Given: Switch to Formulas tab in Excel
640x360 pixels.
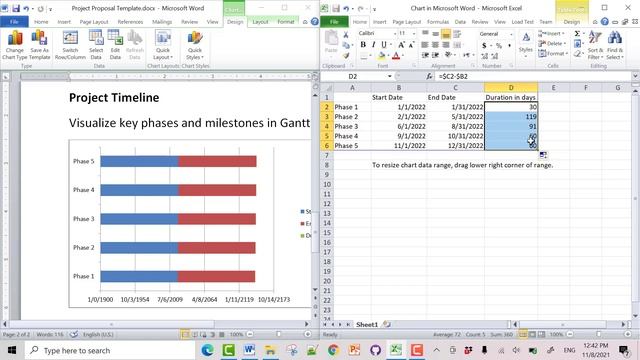Looking at the screenshot, I should point(438,22).
